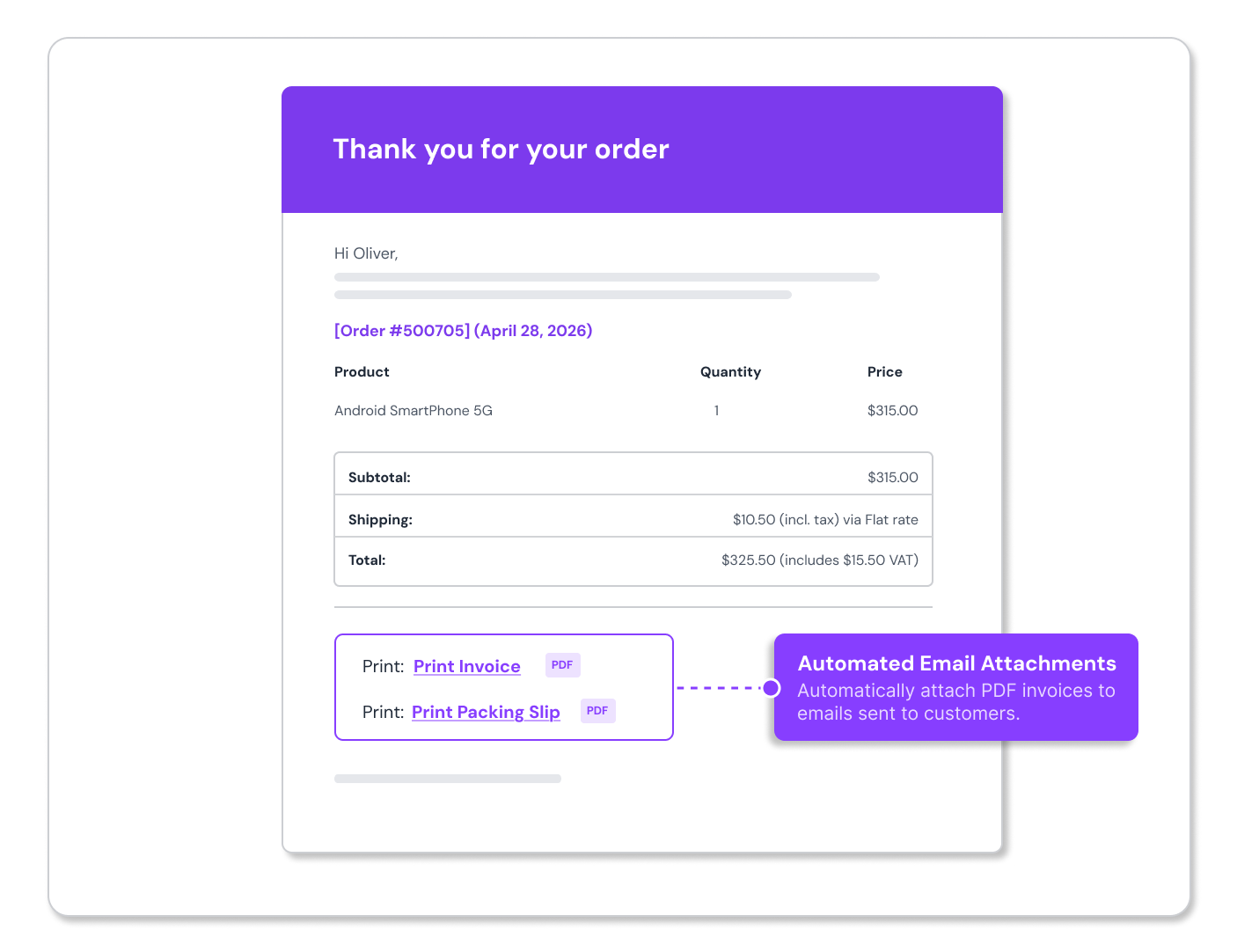Viewport: 1237px width, 952px height.
Task: Click the Subtotal label
Action: coord(379,478)
